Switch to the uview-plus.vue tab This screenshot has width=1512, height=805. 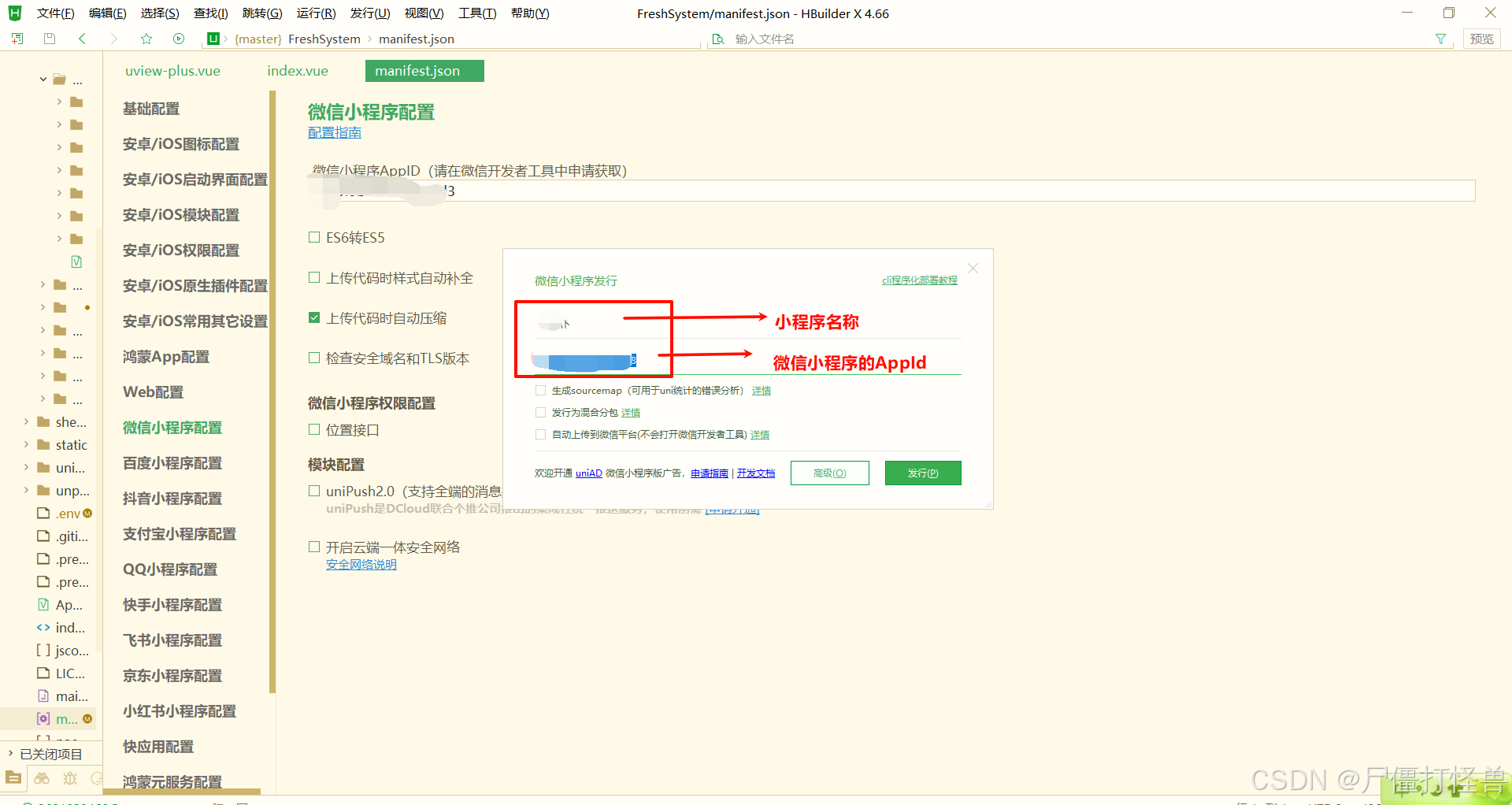[x=172, y=71]
